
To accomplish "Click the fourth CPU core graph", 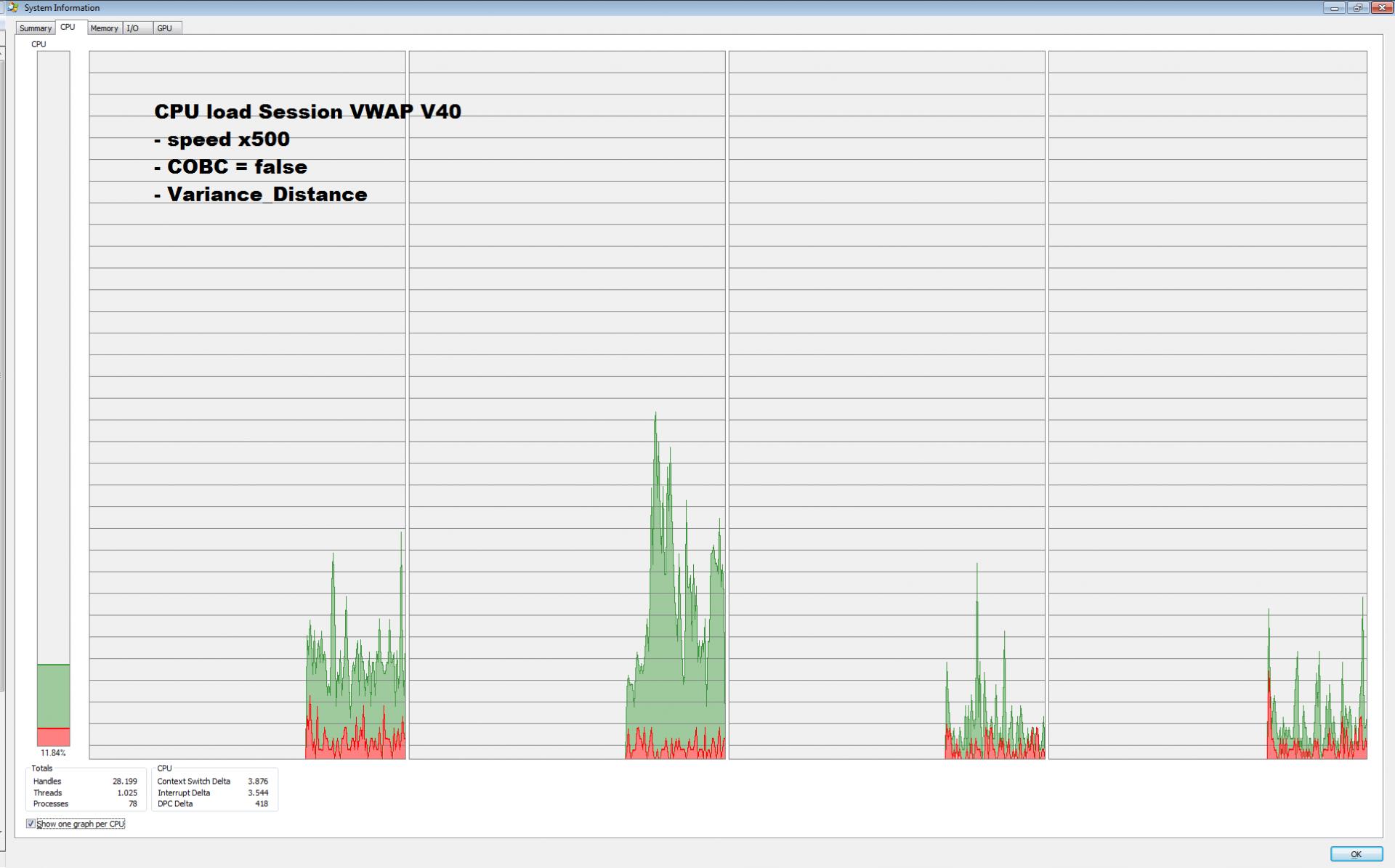I will [x=1207, y=405].
